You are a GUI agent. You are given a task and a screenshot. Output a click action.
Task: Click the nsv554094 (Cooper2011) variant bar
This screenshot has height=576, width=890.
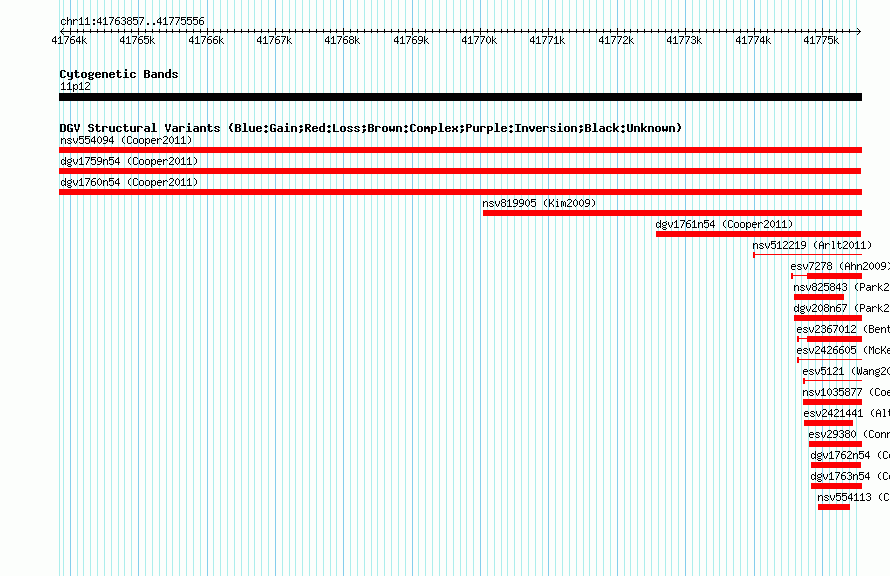(x=460, y=150)
